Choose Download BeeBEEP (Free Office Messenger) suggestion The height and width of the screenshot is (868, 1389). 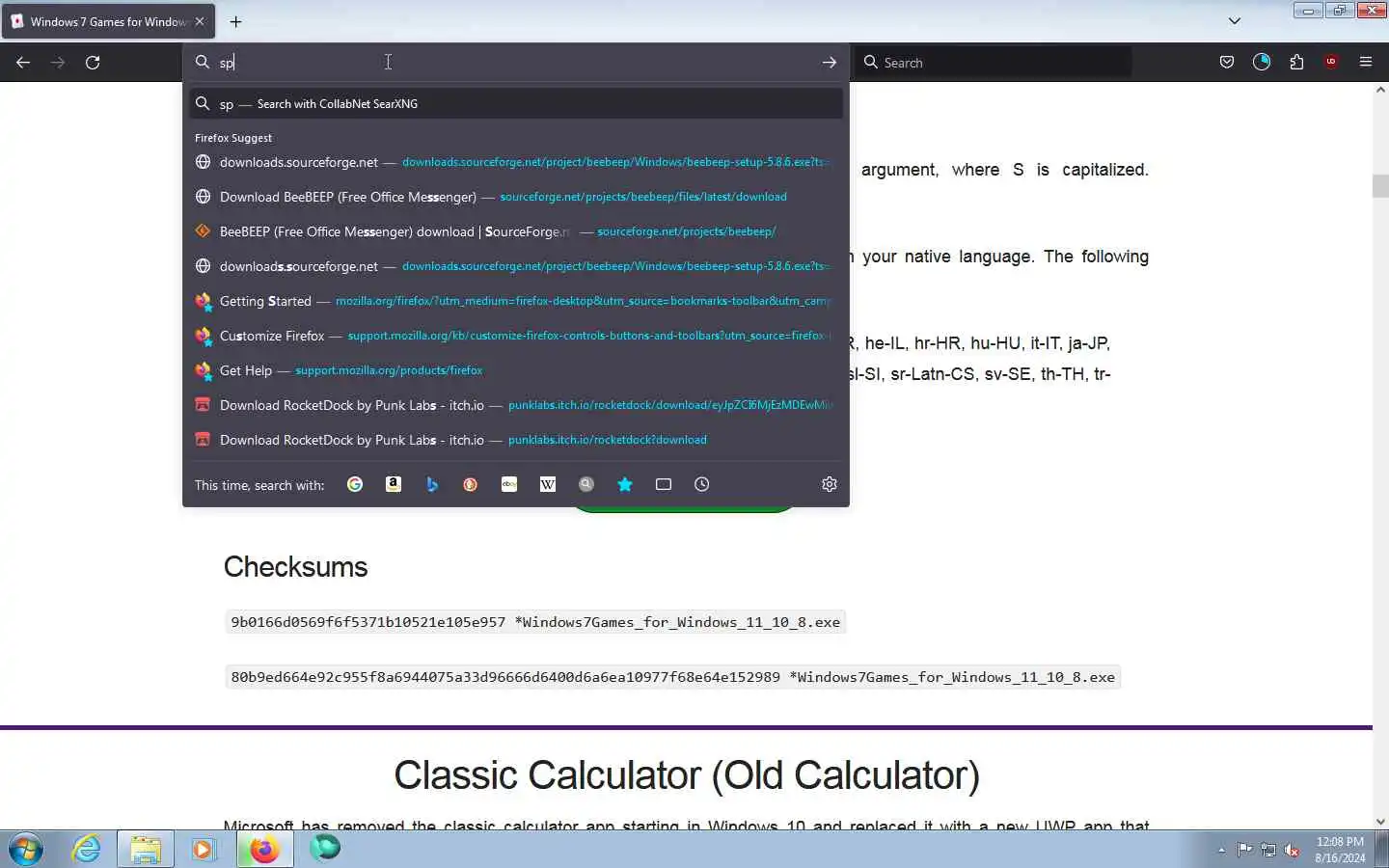pyautogui.click(x=516, y=197)
